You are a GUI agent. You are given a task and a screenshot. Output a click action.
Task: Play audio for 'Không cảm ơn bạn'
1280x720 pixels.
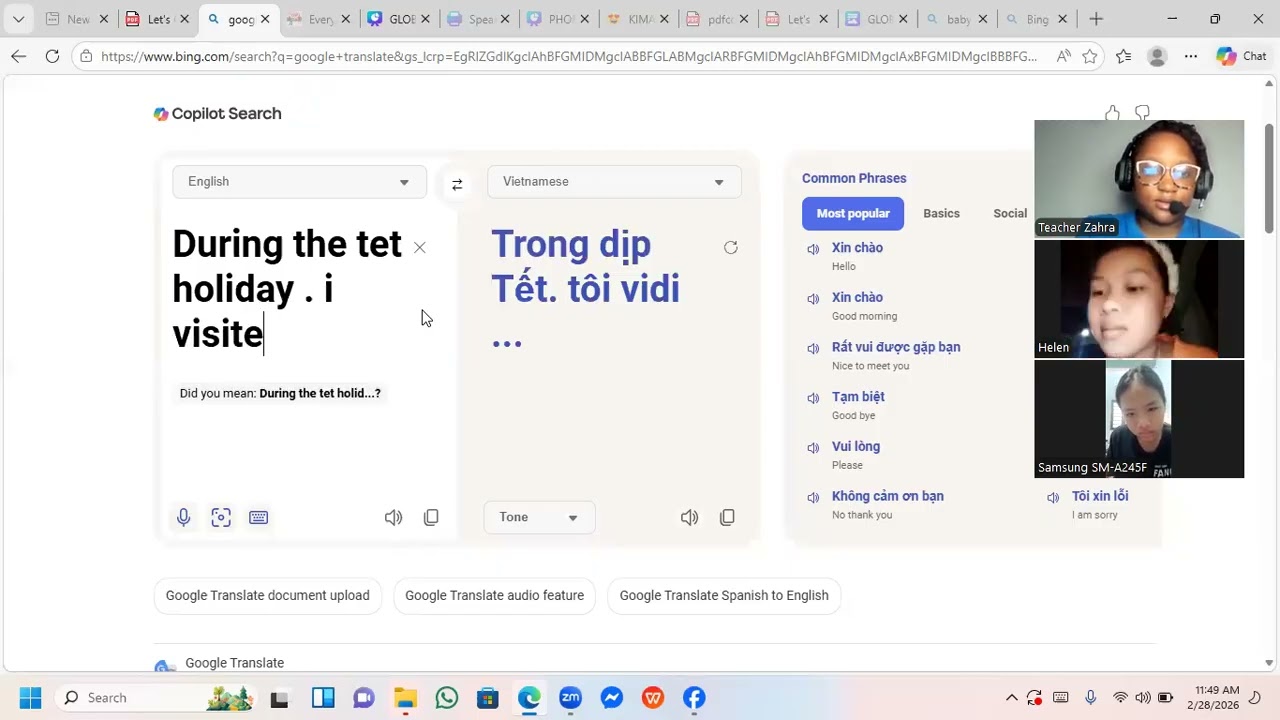[x=813, y=498]
